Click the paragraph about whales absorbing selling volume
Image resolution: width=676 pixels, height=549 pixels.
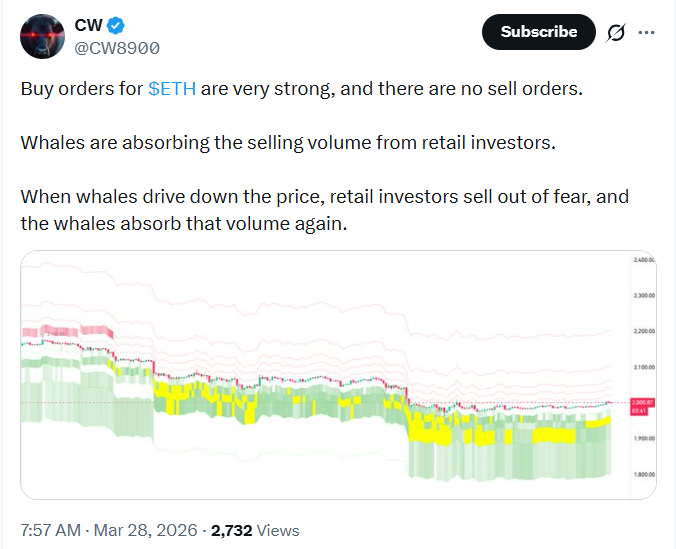[x=287, y=142]
